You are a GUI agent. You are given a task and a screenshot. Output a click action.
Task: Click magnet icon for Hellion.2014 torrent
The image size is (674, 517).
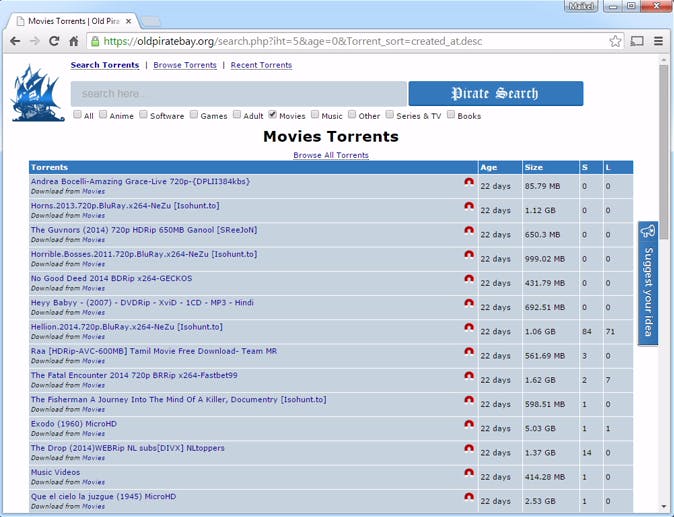click(x=469, y=327)
